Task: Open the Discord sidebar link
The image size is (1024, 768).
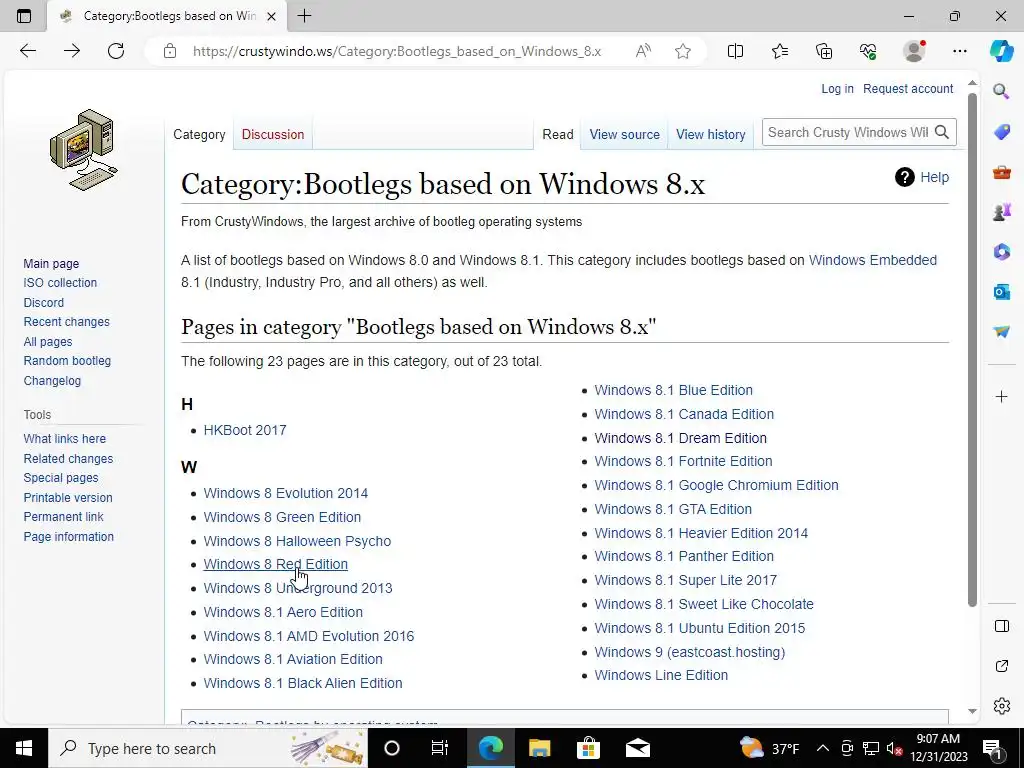Action: (44, 302)
